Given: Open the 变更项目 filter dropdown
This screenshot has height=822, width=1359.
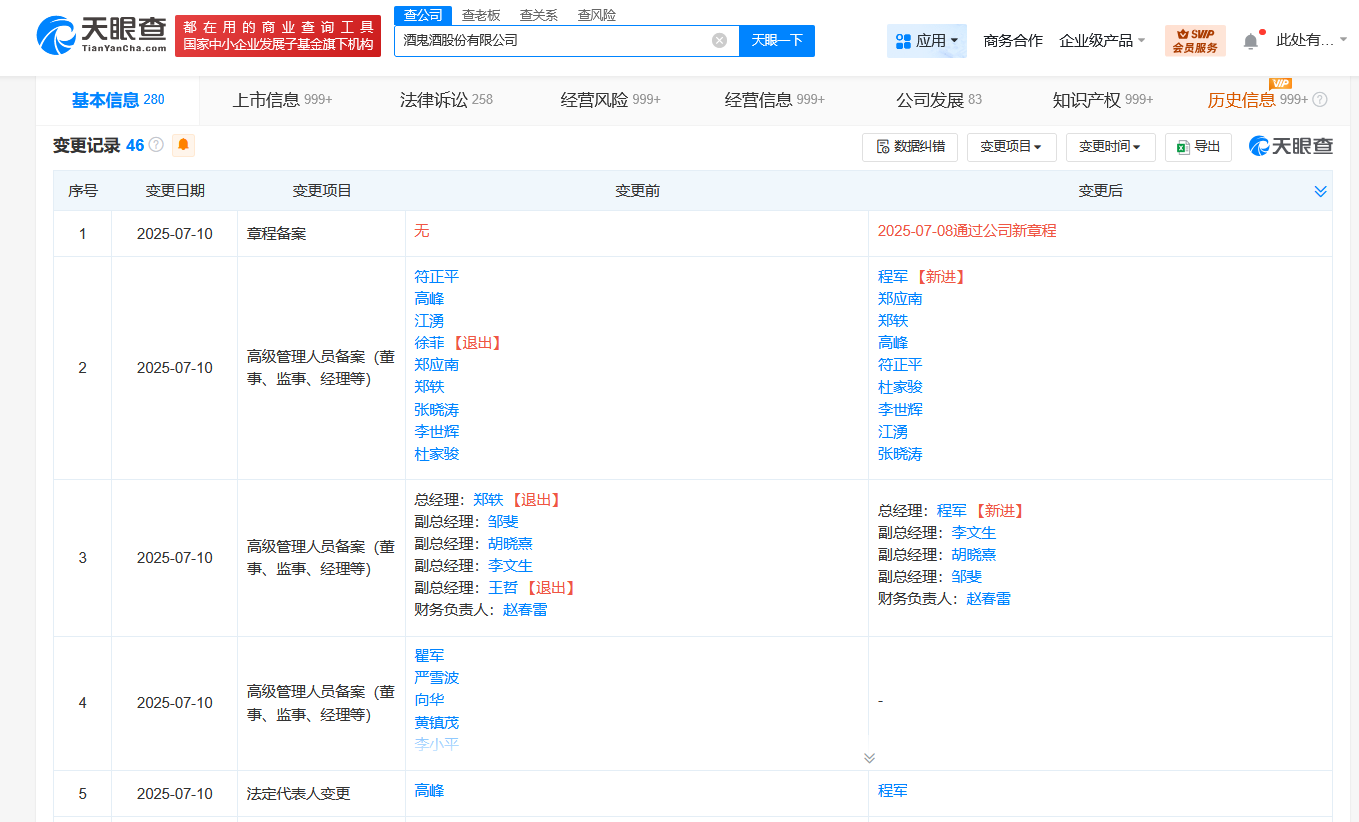Looking at the screenshot, I should (x=1010, y=147).
